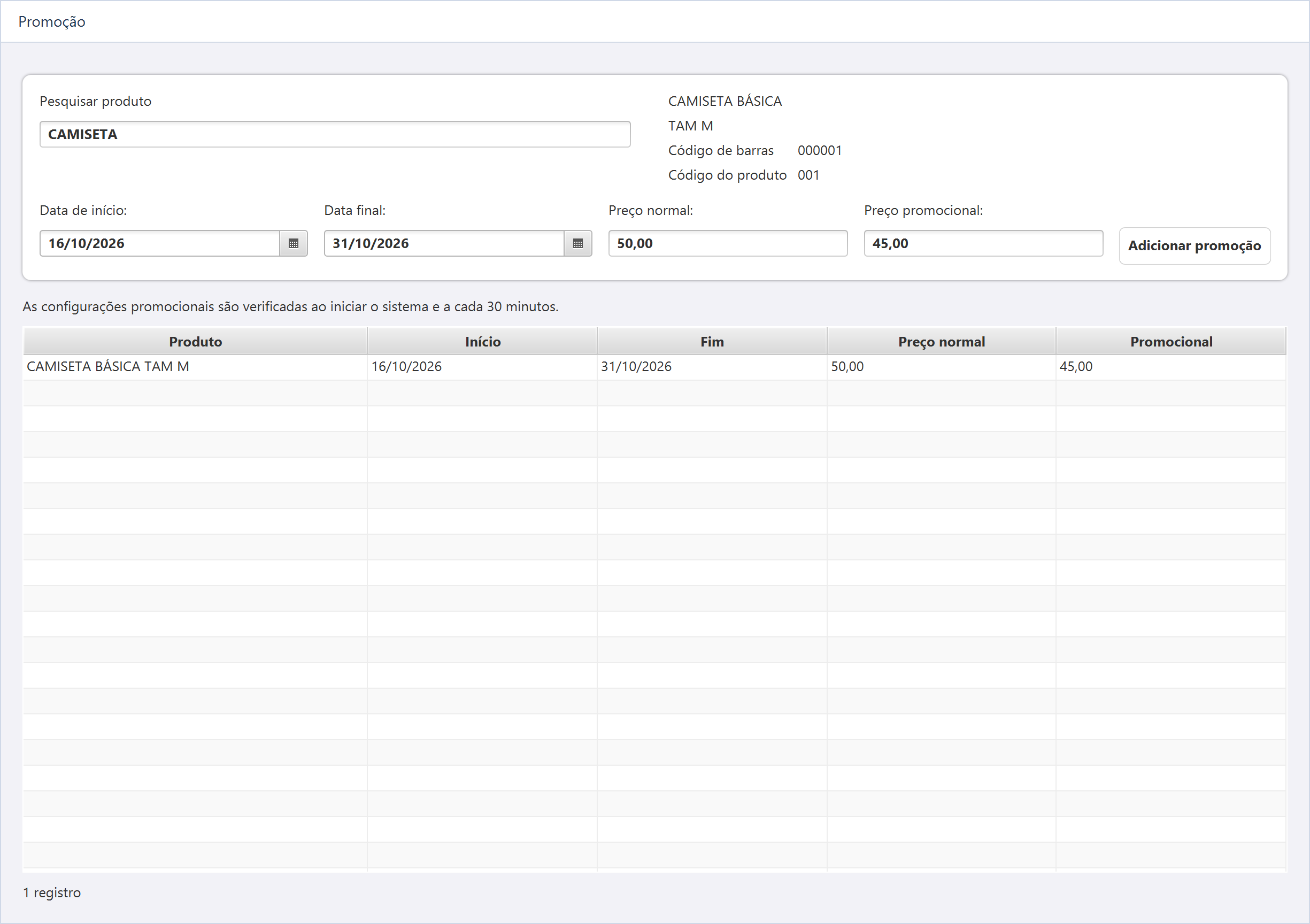Select the CAMISETA BÁSICA TAM M table row
The image size is (1310, 924).
point(654,367)
